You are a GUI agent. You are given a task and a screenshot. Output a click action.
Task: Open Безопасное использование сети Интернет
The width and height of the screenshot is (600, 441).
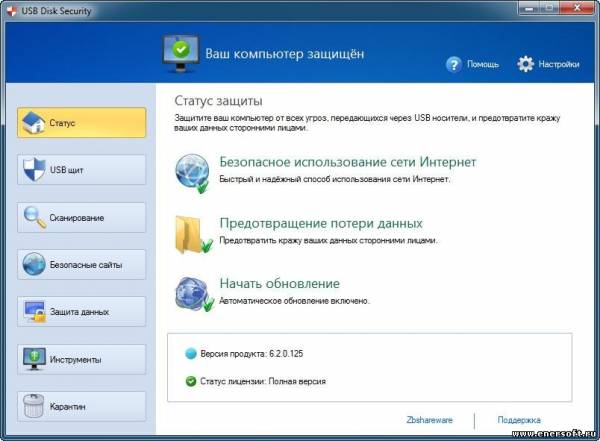tap(348, 162)
